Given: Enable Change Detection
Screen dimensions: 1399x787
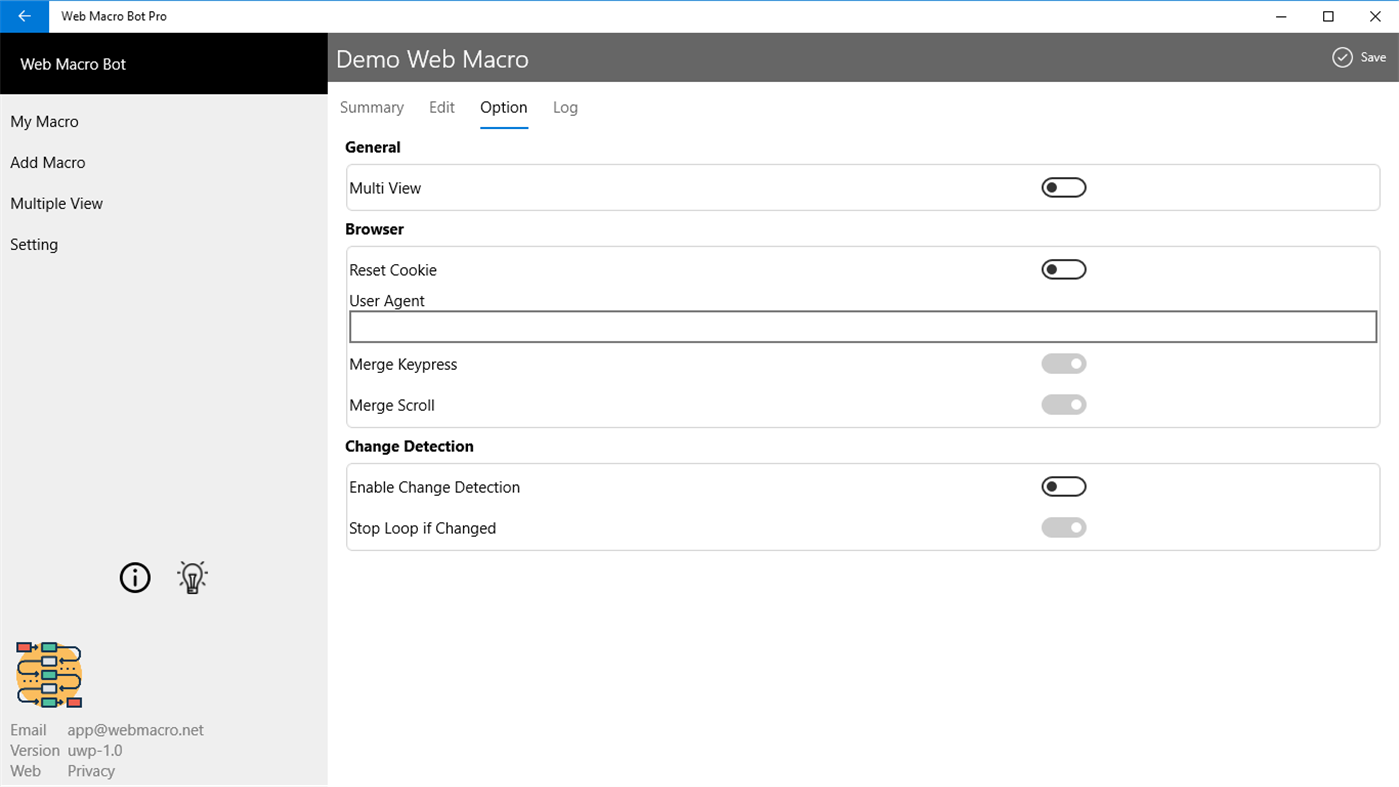Looking at the screenshot, I should (1063, 486).
